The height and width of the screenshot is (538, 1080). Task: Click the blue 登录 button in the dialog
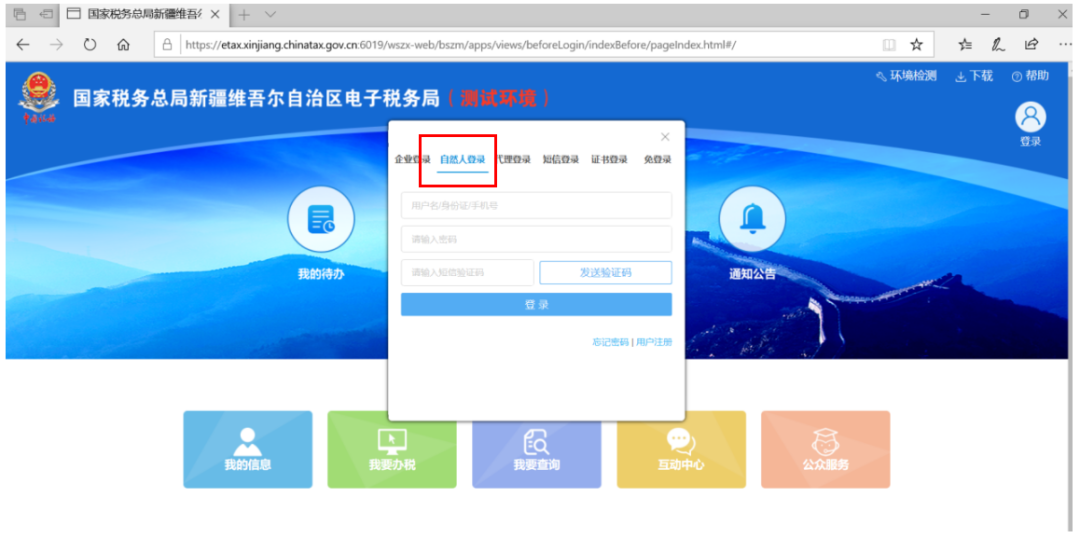point(537,304)
